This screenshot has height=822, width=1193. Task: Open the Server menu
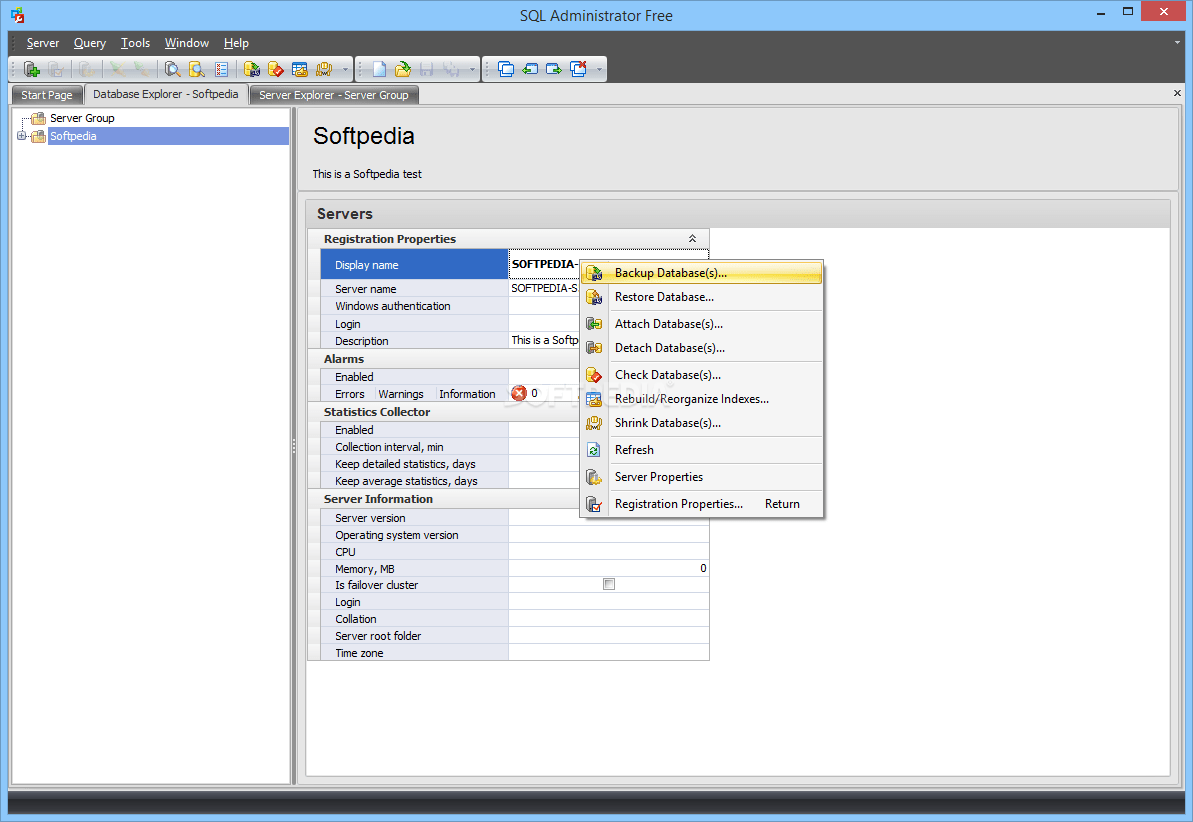point(43,43)
